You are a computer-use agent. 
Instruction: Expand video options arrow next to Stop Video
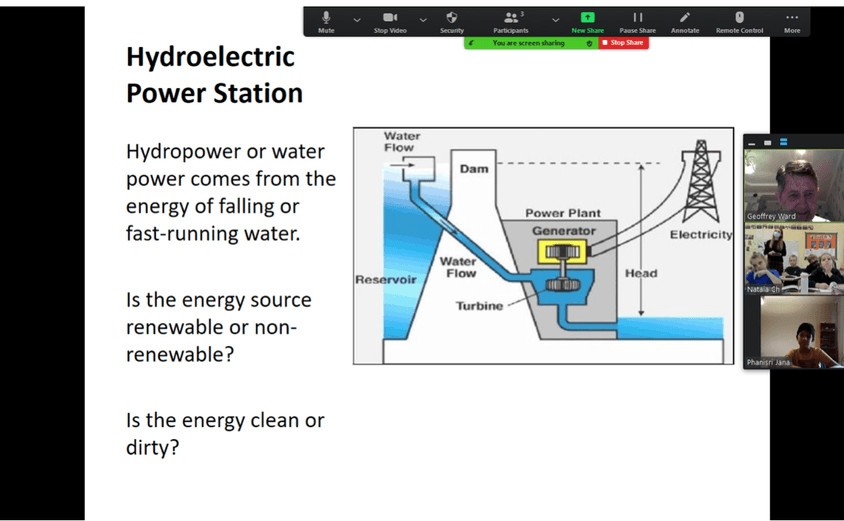(x=423, y=19)
